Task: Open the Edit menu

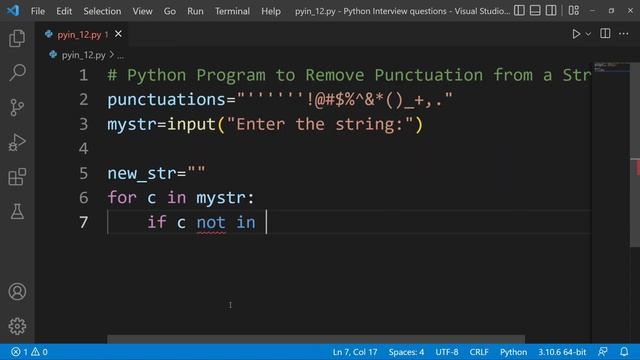Action: pyautogui.click(x=64, y=11)
